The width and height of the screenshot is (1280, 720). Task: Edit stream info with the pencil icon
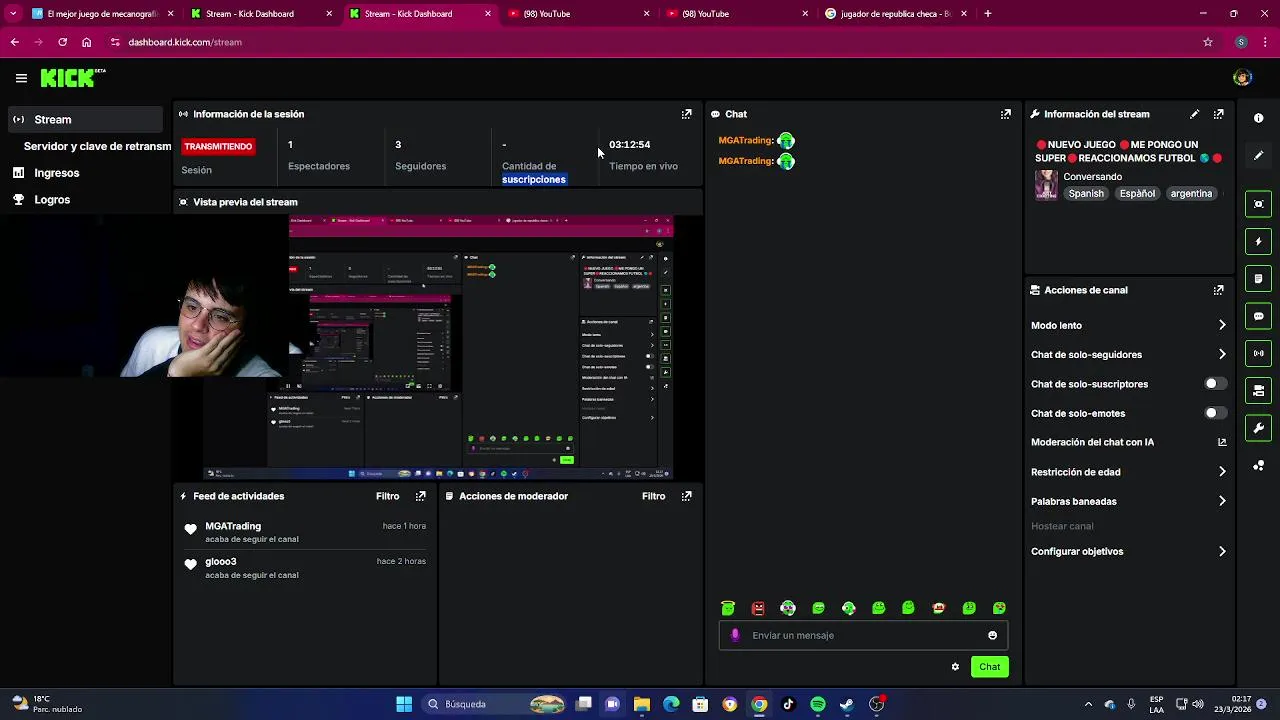point(1194,114)
